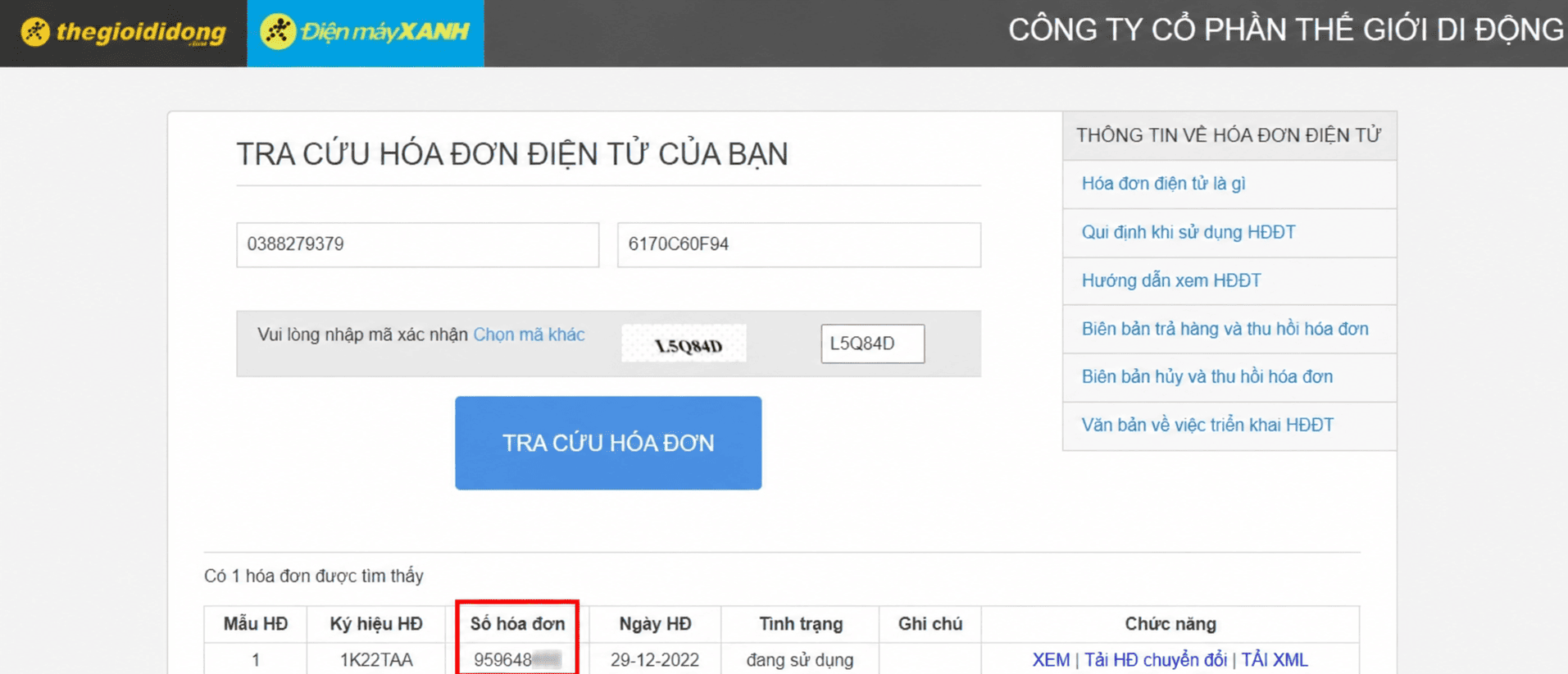Click 'Có 1 hóa đơn được tìm thấy' text
This screenshot has width=1568, height=674.
(314, 576)
